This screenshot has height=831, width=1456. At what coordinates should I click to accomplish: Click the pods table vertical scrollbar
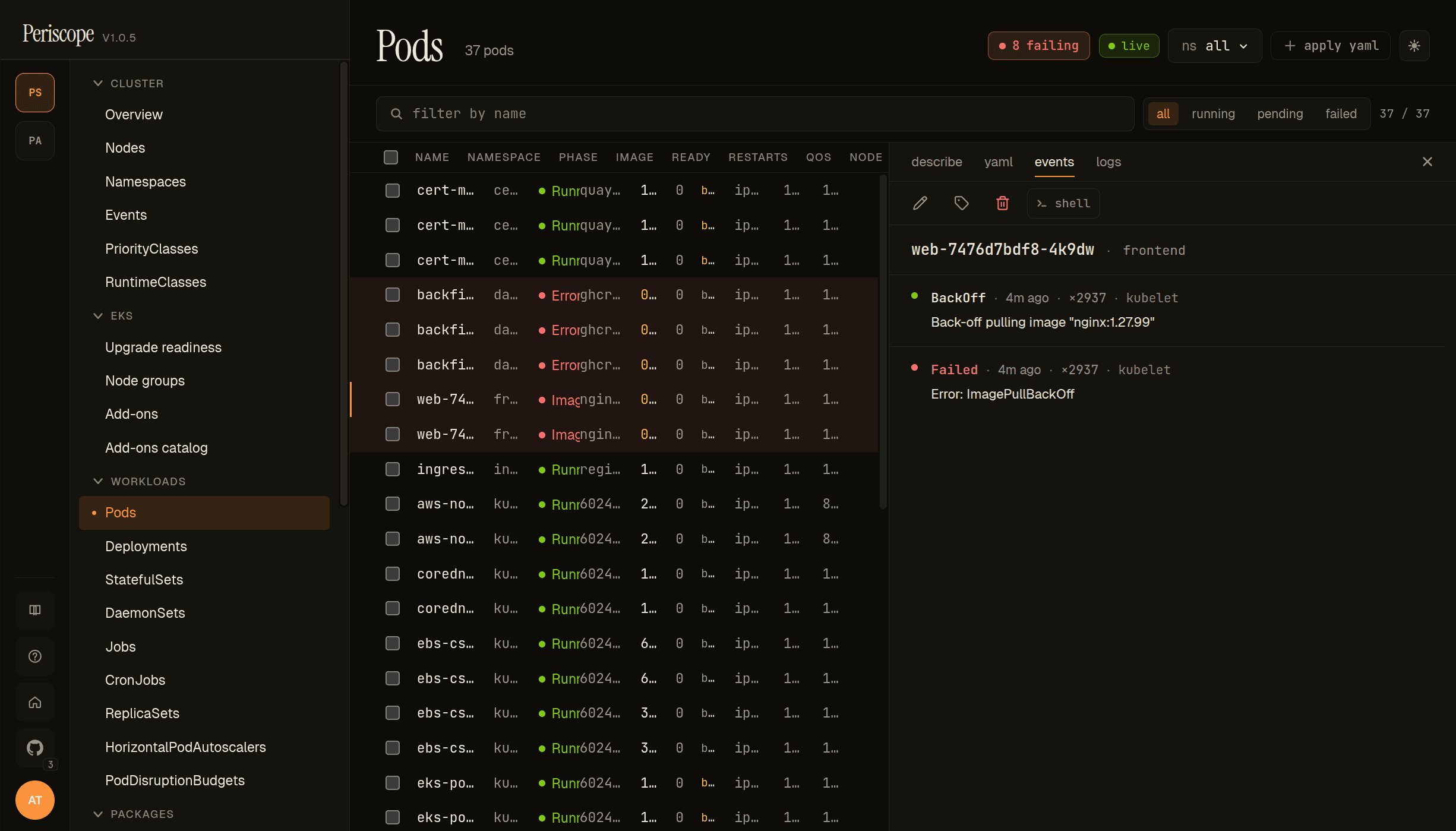(883, 342)
